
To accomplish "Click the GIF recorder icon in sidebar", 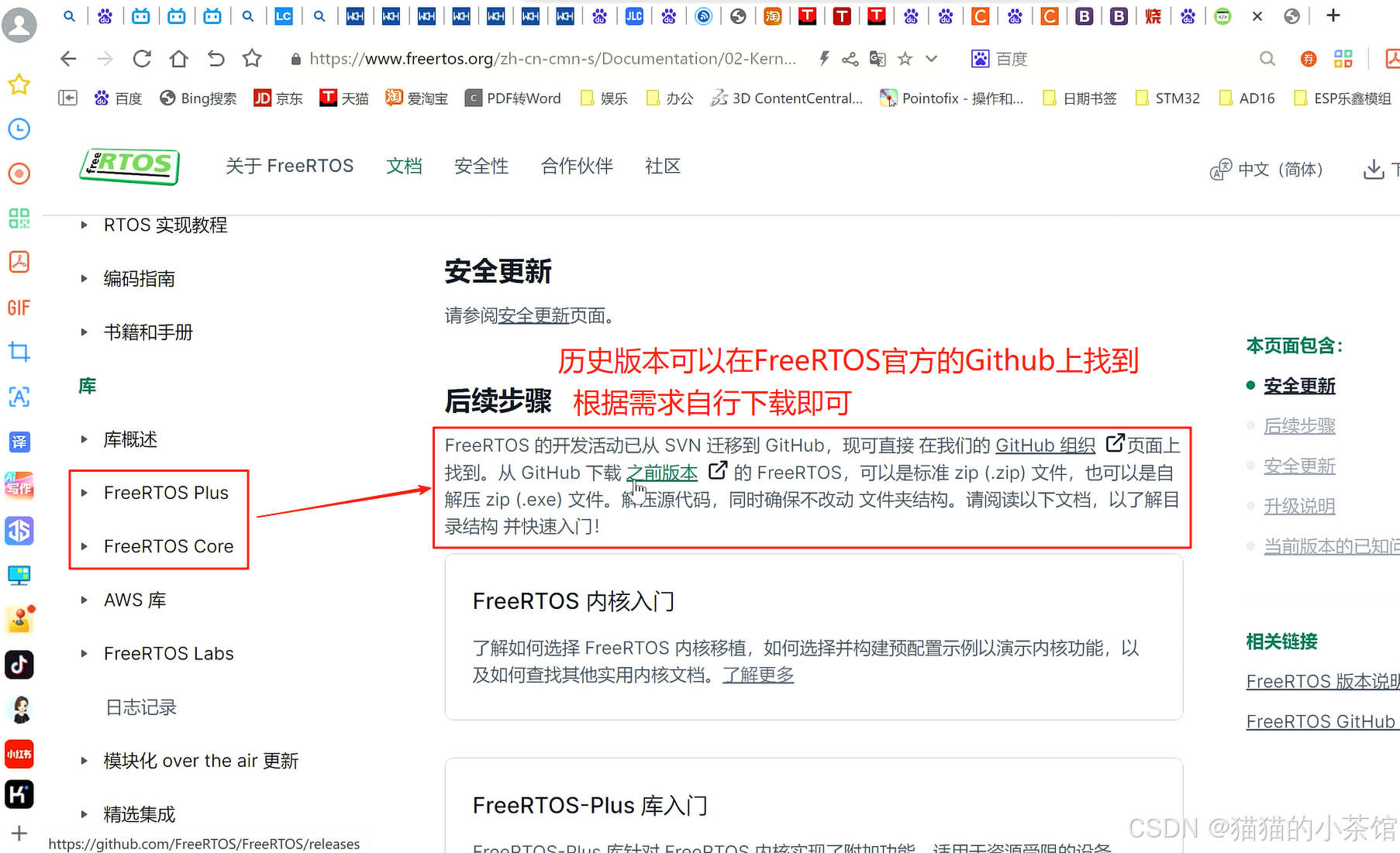I will [19, 308].
